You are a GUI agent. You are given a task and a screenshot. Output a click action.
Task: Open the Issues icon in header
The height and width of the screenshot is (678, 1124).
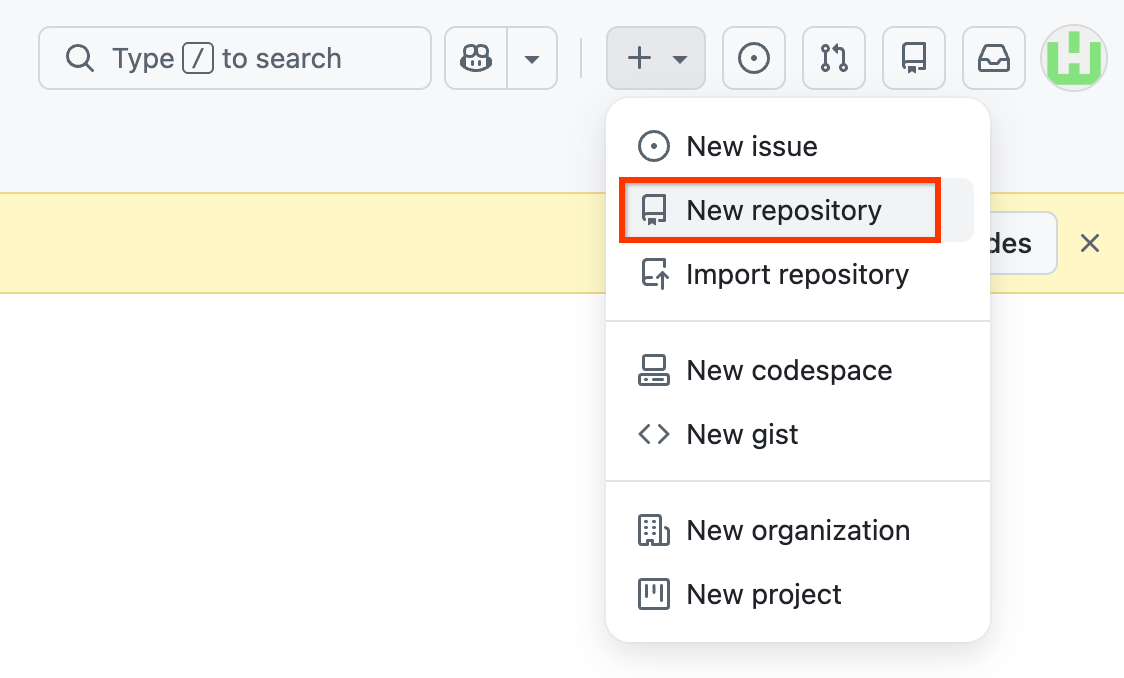tap(753, 58)
